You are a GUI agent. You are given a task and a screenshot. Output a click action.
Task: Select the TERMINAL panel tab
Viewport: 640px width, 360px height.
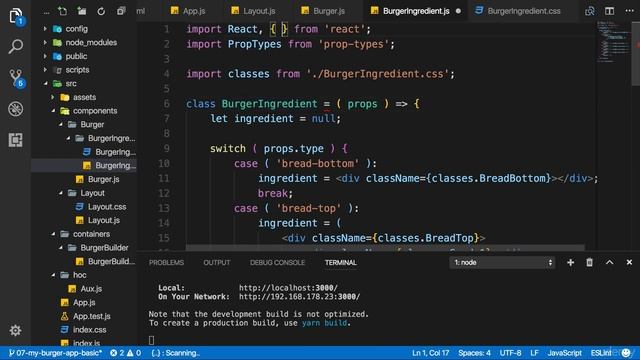coord(340,262)
